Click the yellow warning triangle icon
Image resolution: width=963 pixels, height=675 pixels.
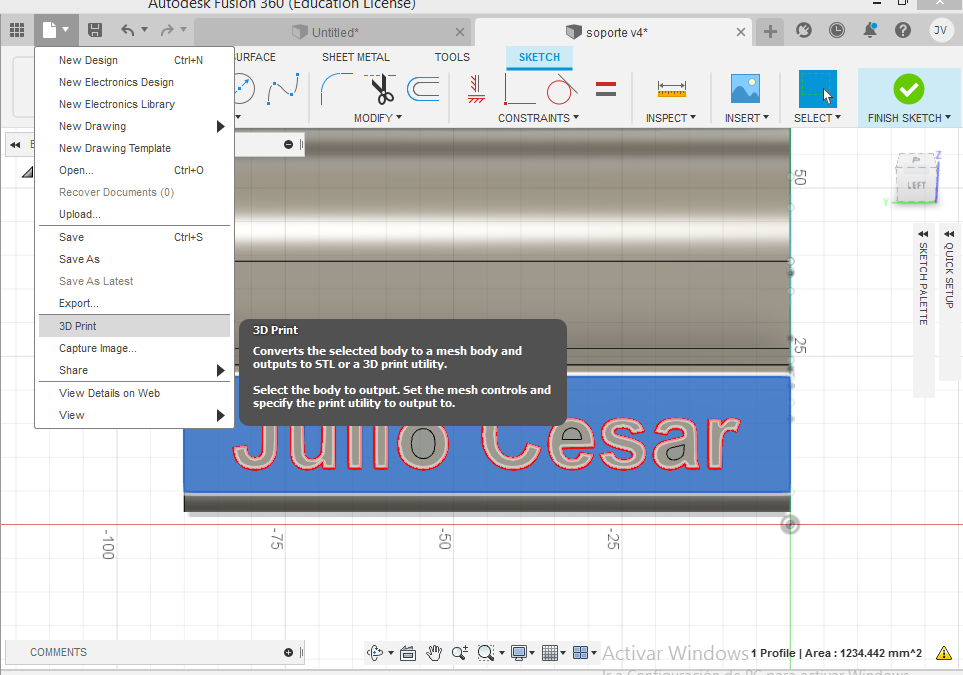point(944,653)
